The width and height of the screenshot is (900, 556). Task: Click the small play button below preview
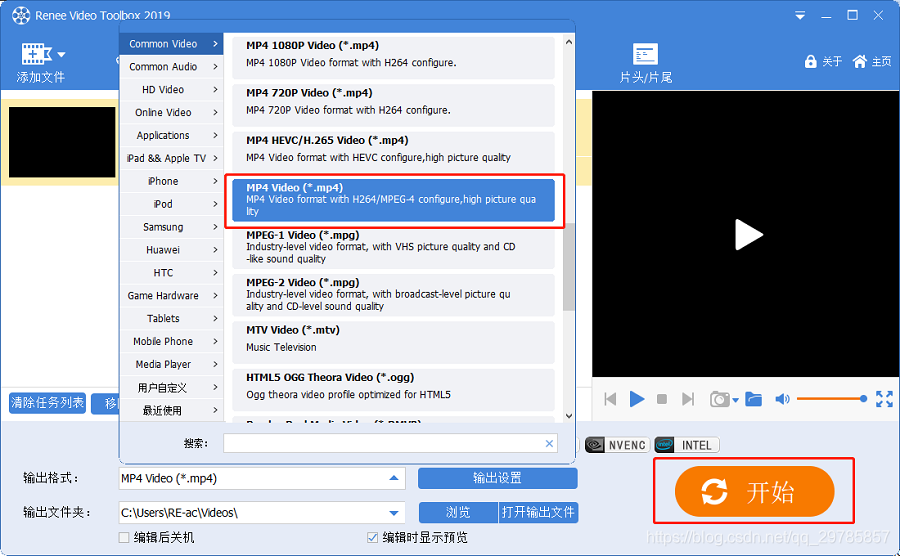point(637,399)
